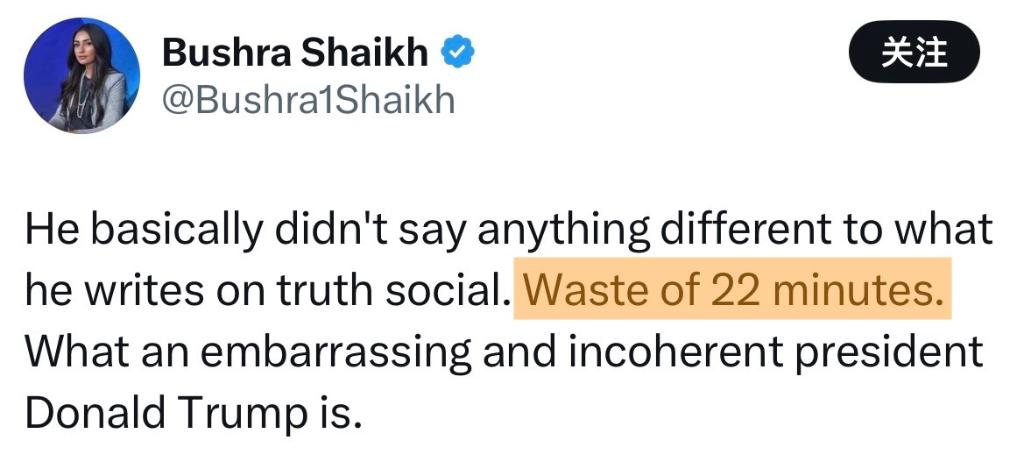Click the word "basically" in the tweet
This screenshot has height=469, width=1024.
click(x=160, y=229)
